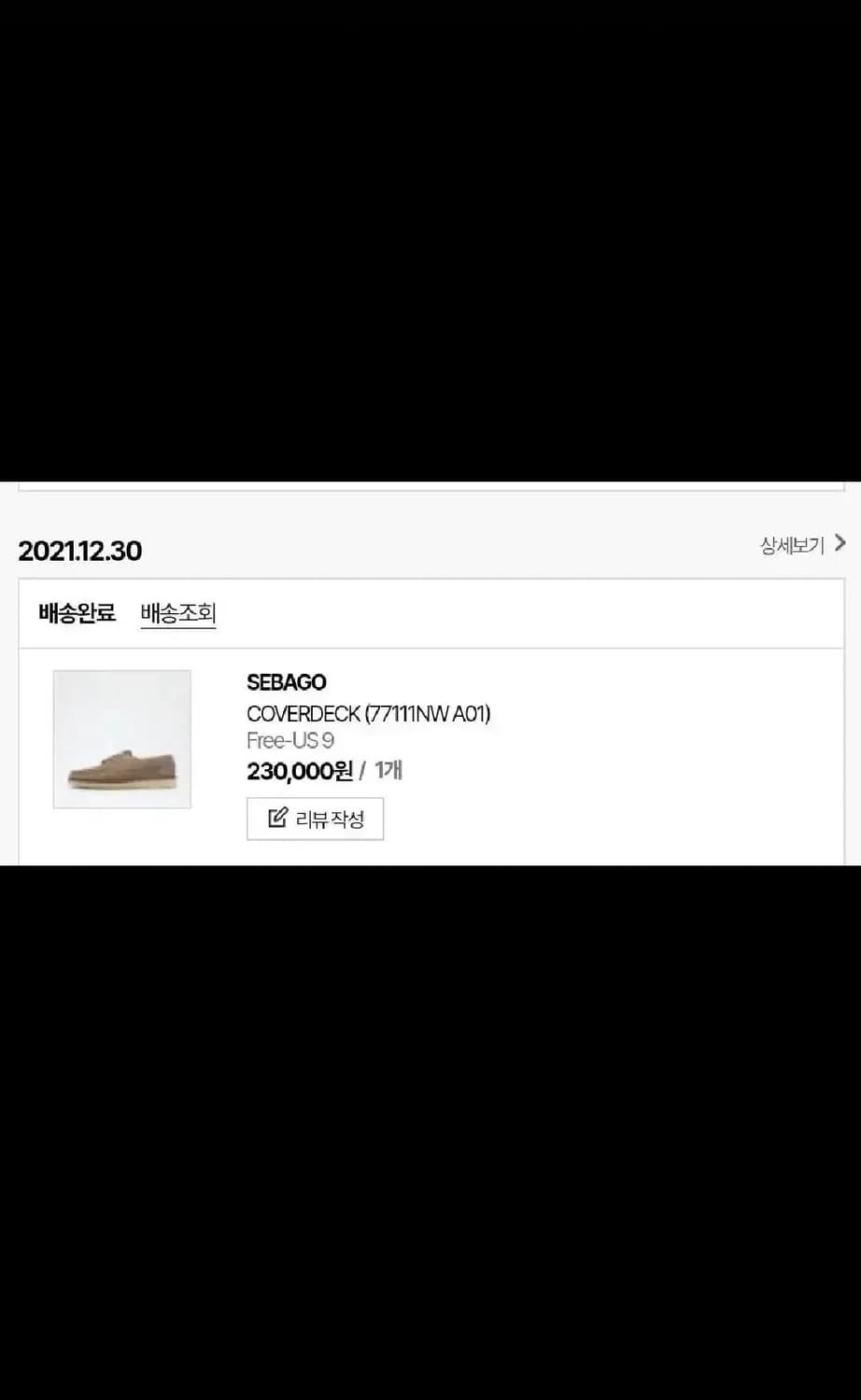This screenshot has height=1400, width=861.
Task: Click the order status header row
Action: pos(431,613)
